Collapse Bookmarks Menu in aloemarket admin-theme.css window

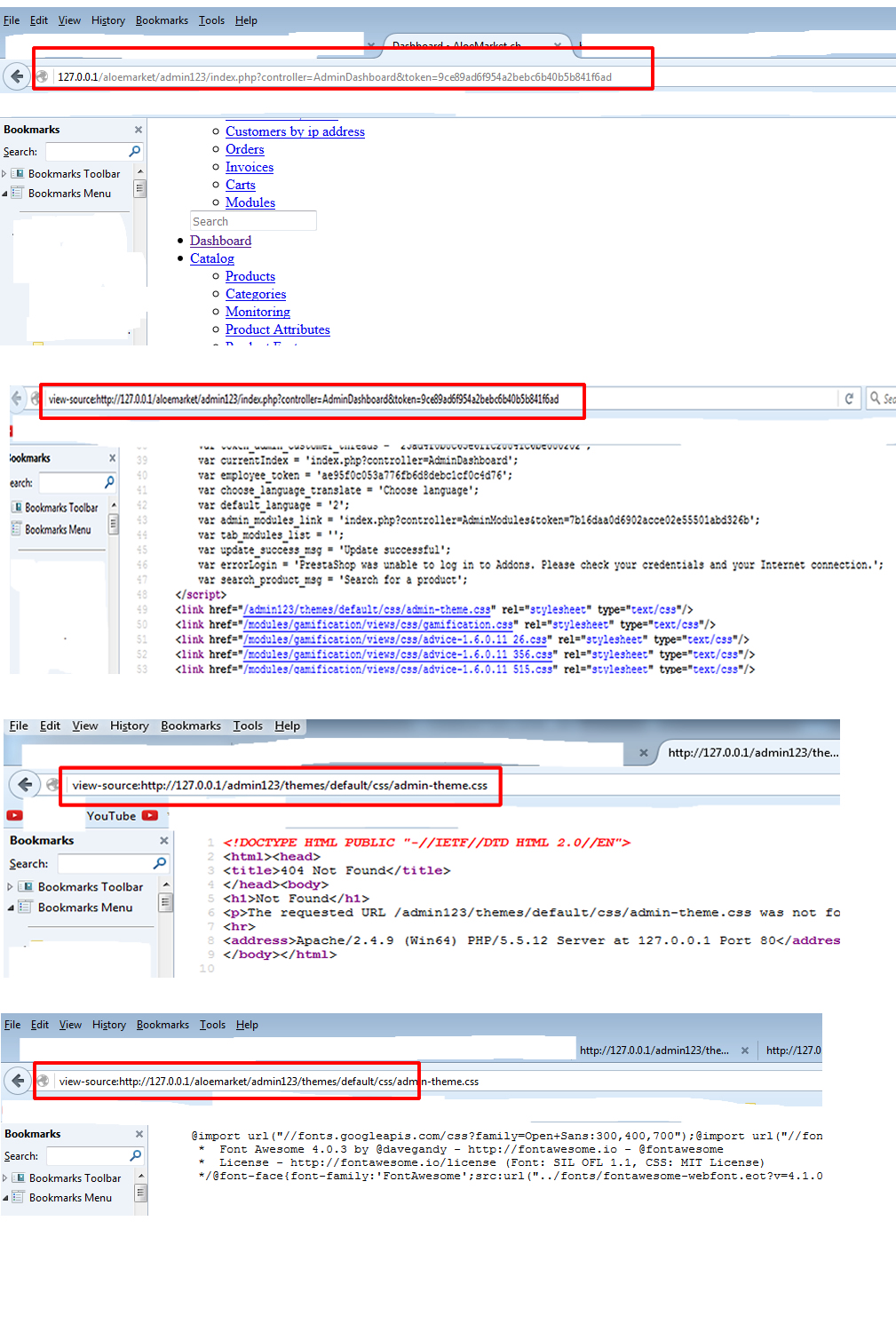5,1198
